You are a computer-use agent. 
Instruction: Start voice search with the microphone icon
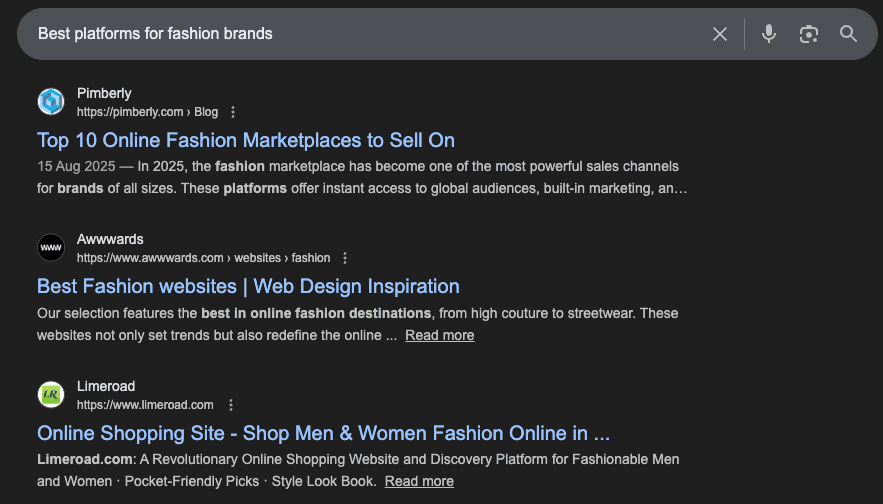[x=769, y=34]
